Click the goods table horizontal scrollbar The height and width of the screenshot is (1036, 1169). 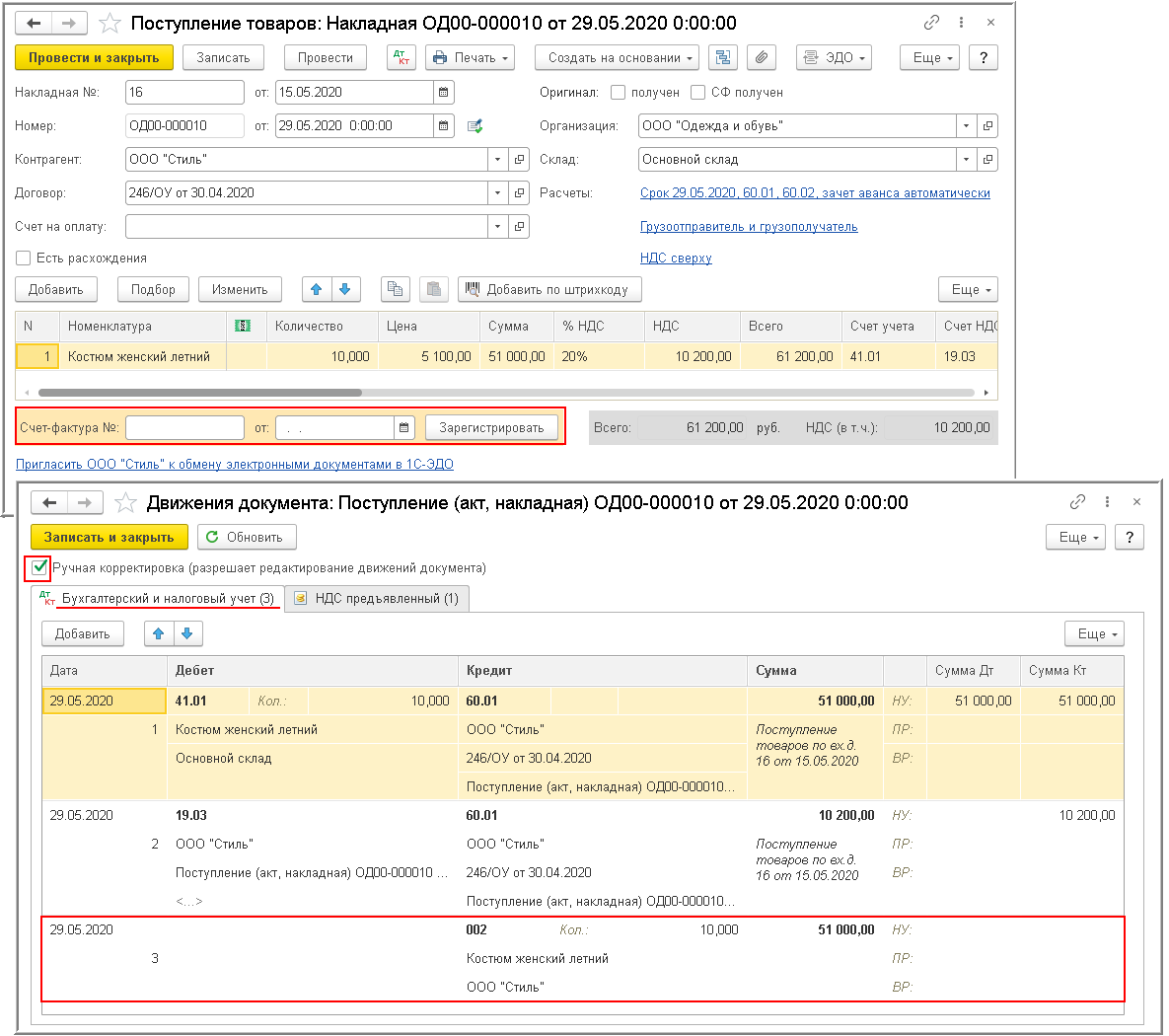pyautogui.click(x=197, y=393)
